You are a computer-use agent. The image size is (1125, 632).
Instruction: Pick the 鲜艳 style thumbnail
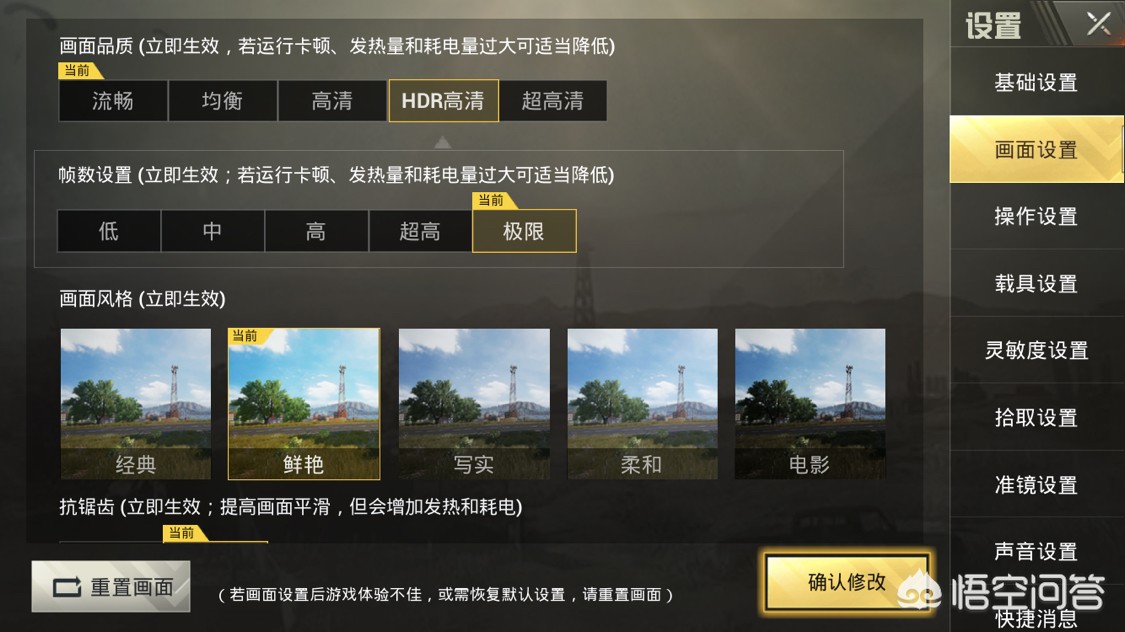(x=303, y=404)
